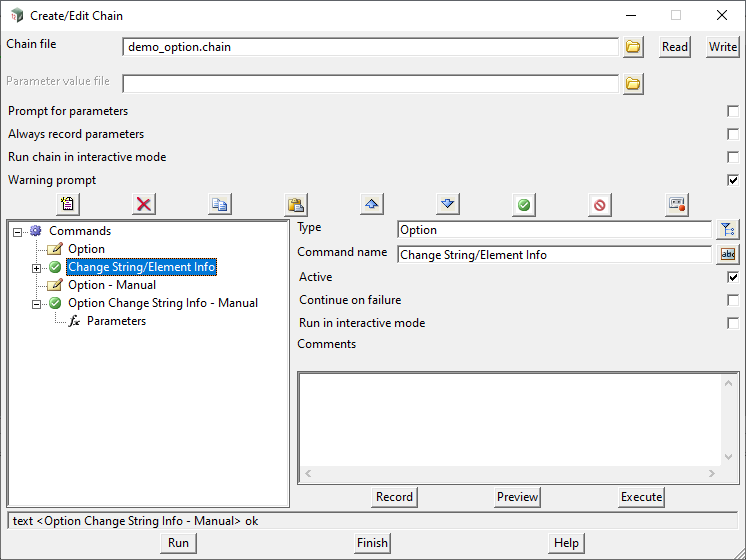
Task: Open Command name abc picker icon
Action: [728, 255]
